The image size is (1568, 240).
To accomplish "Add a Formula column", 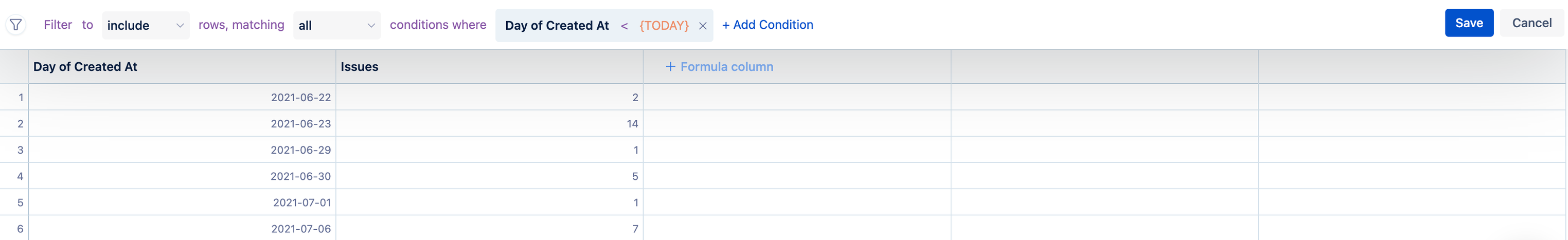I will (x=726, y=67).
